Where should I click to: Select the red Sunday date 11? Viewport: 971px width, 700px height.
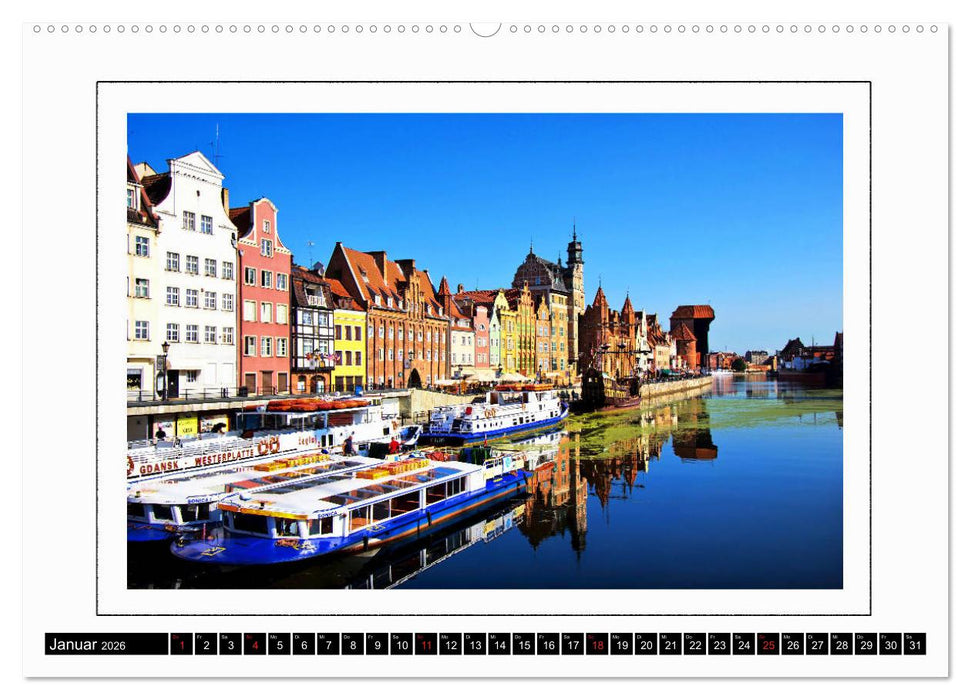[427, 645]
